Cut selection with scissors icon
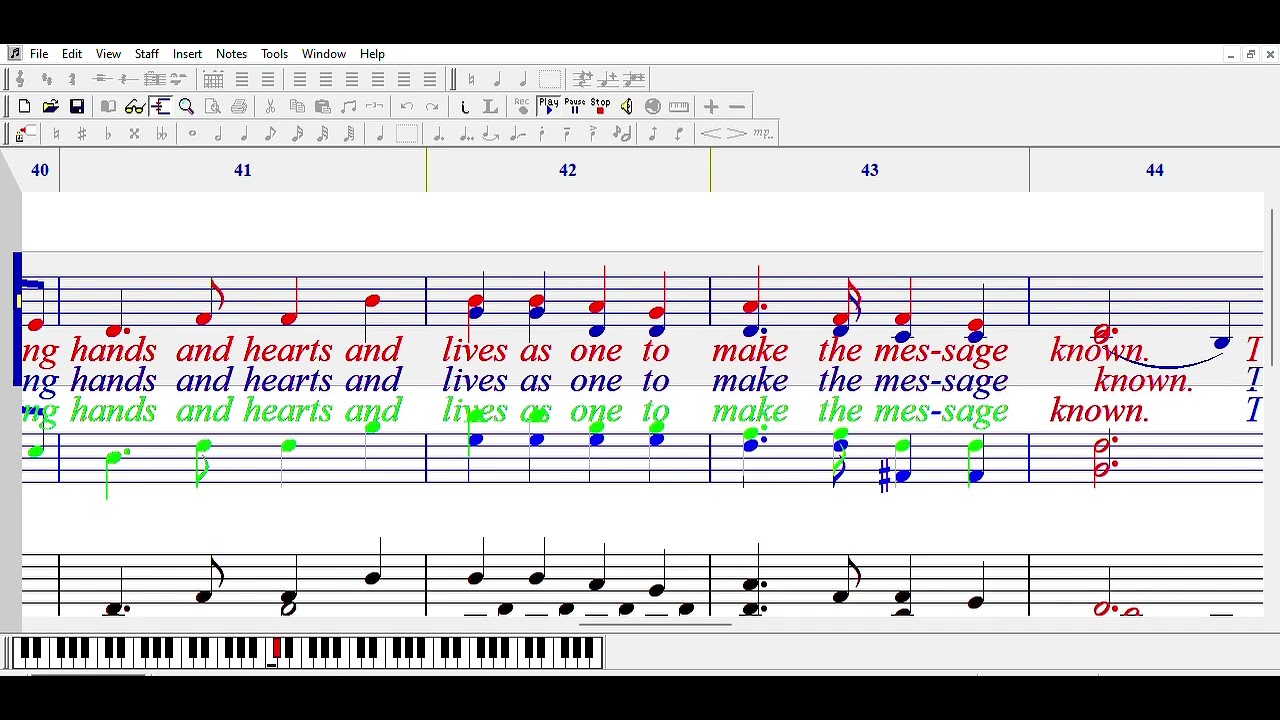This screenshot has height=720, width=1280. click(x=271, y=106)
